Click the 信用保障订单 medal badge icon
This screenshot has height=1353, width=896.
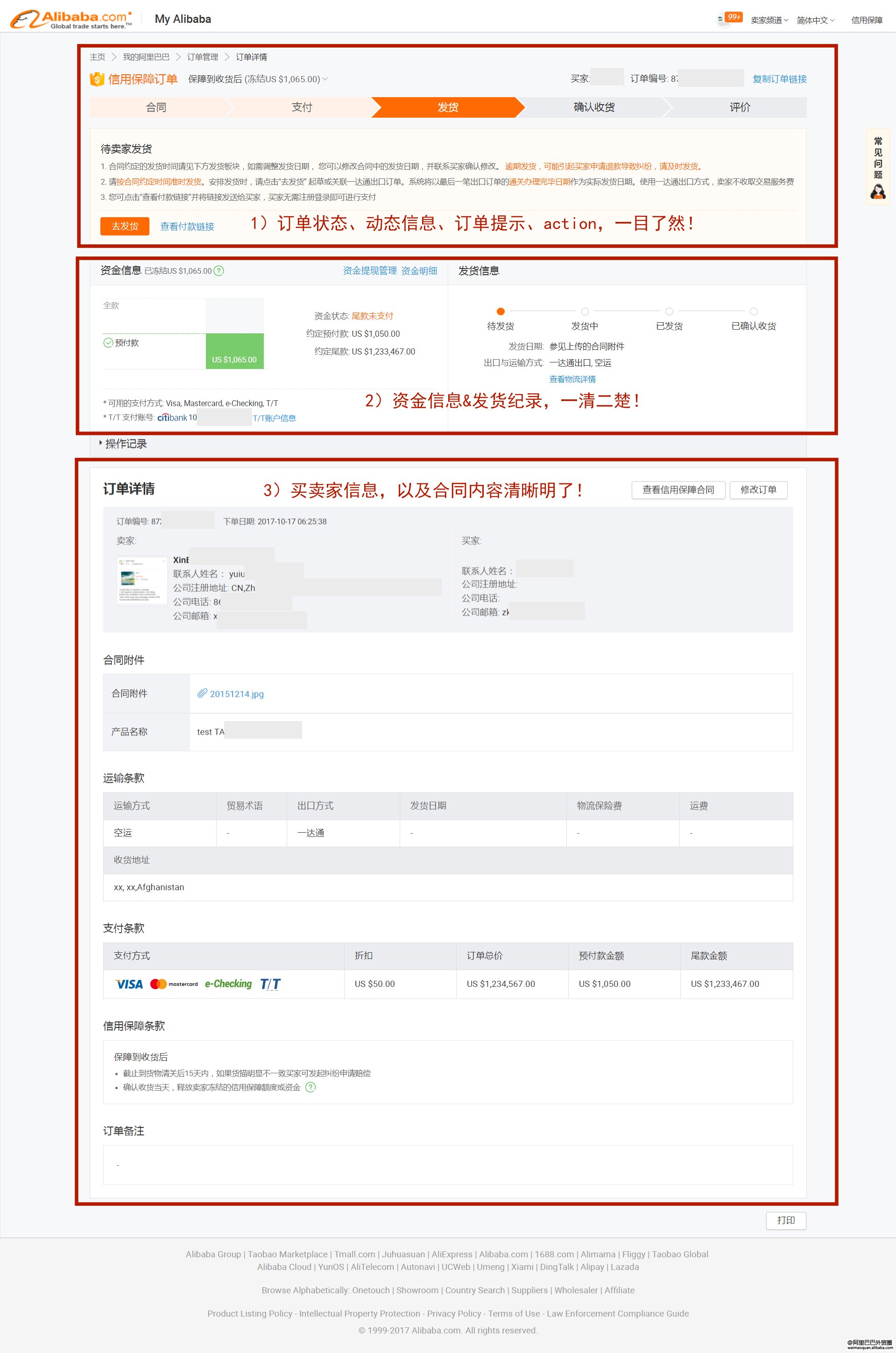coord(96,79)
